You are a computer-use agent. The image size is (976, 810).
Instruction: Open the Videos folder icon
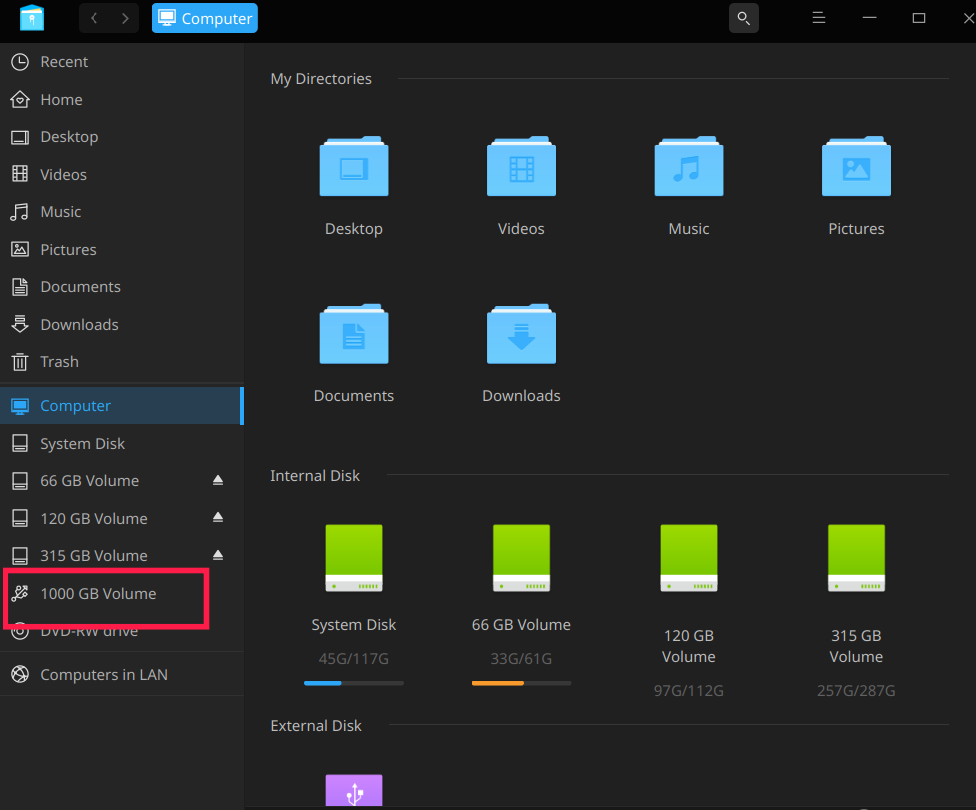521,168
